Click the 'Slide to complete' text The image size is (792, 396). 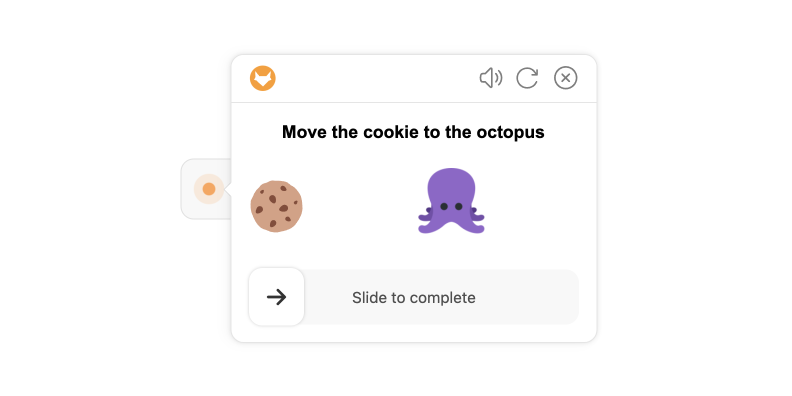[414, 298]
